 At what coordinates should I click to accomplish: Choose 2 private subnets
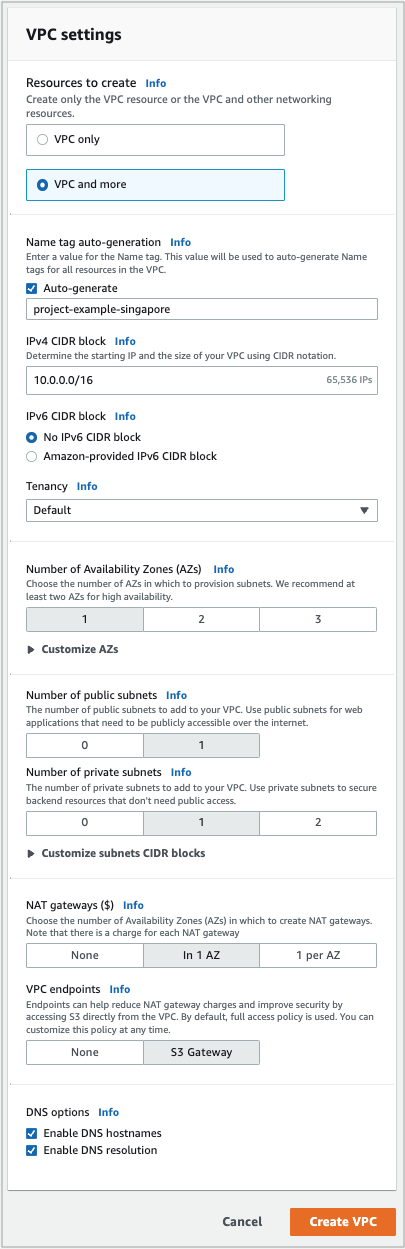pyautogui.click(x=318, y=822)
